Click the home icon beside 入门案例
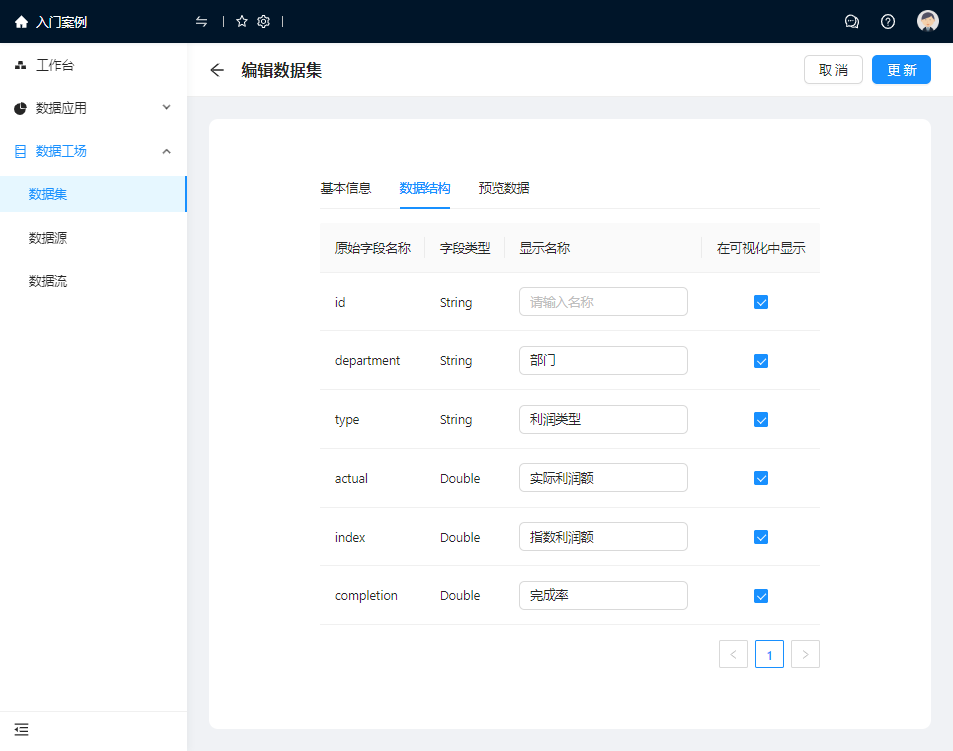Image resolution: width=953 pixels, height=751 pixels. tap(21, 22)
